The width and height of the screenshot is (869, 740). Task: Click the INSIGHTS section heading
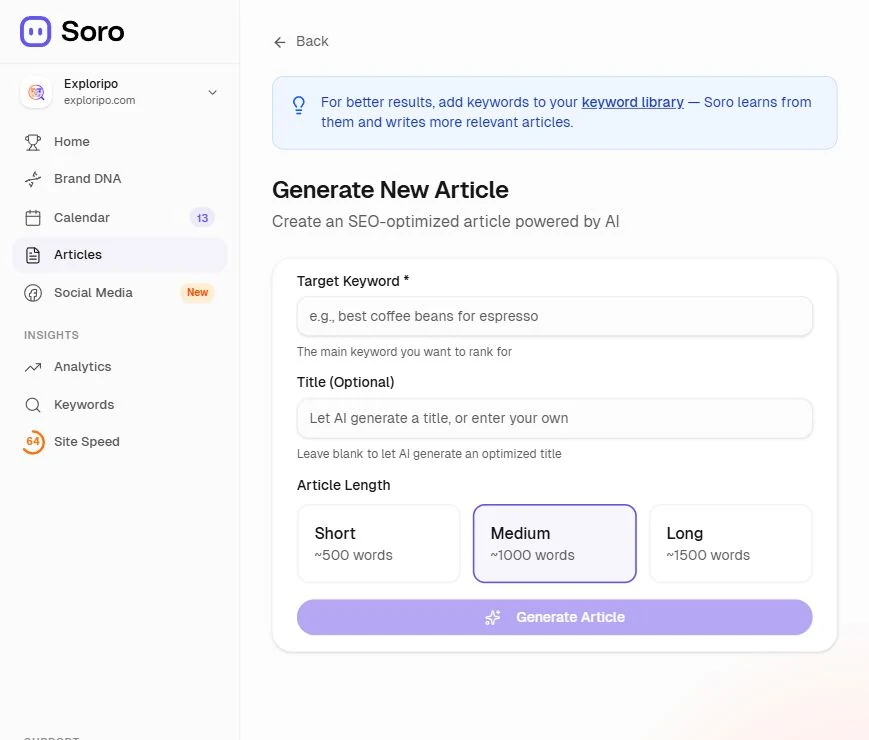click(51, 335)
